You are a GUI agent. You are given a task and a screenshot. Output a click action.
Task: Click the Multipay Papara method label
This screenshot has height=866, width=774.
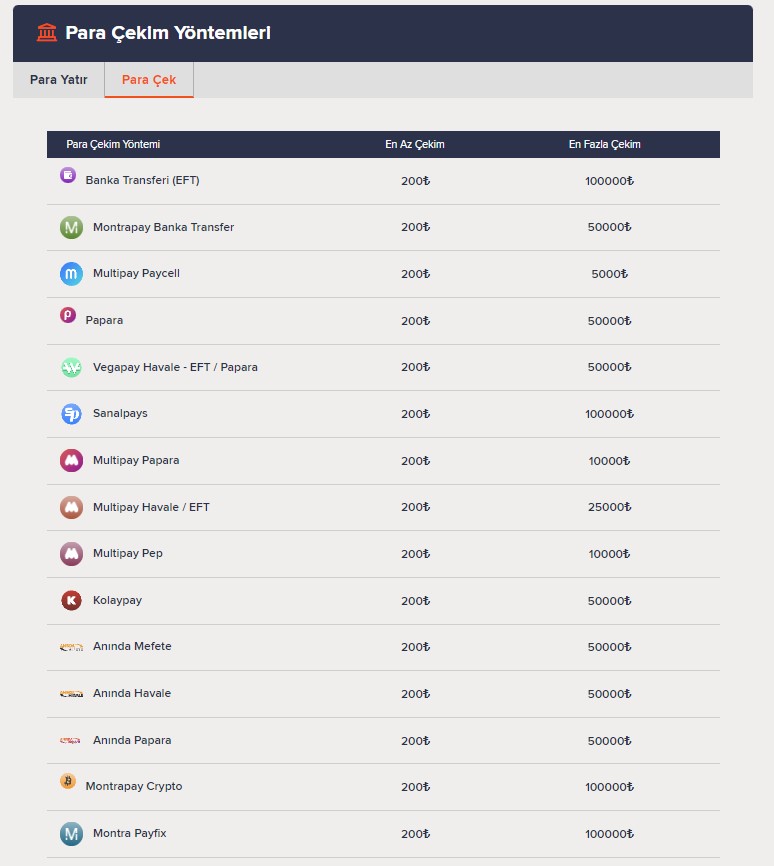click(136, 460)
